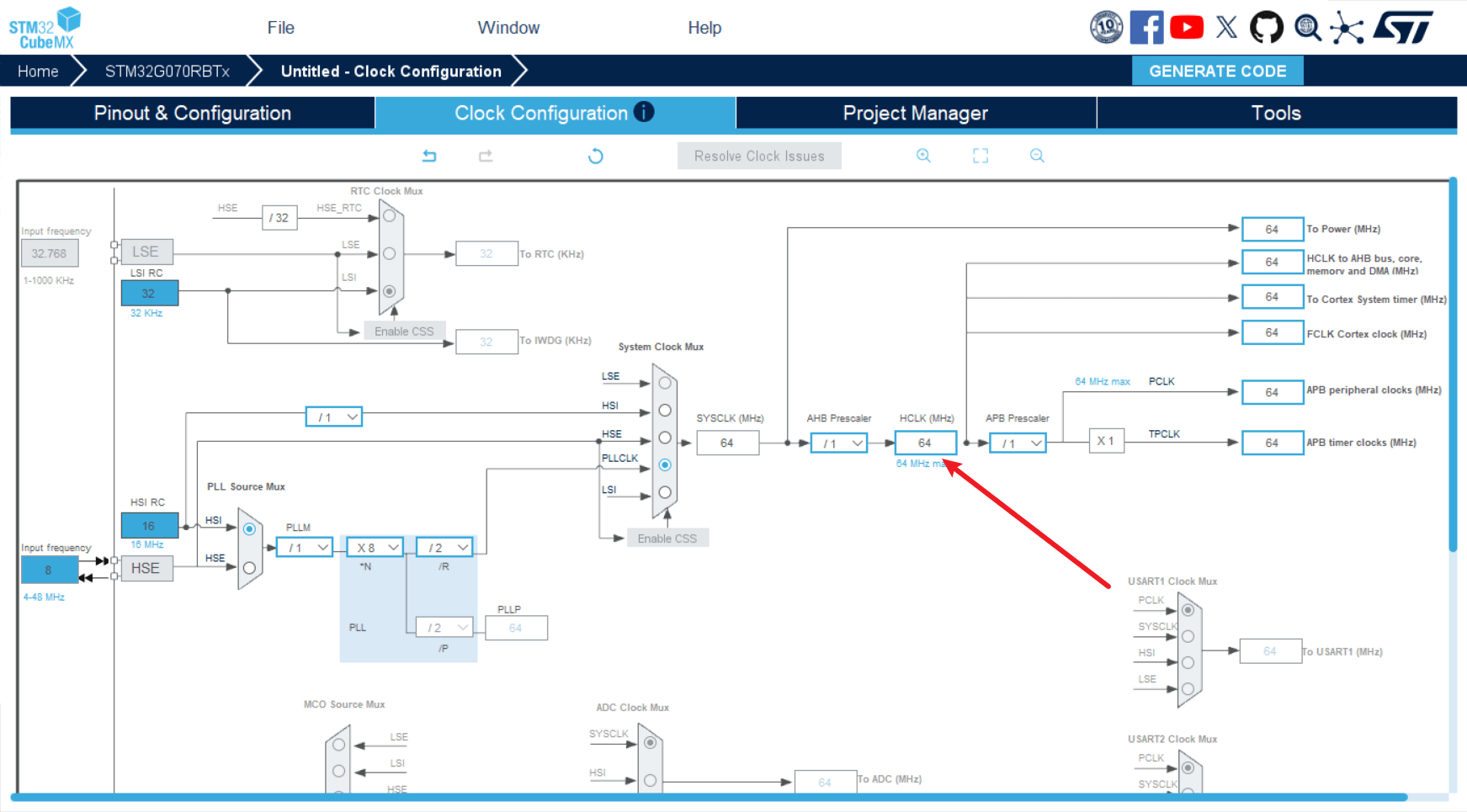
Task: Click the HCLK (MHz) value field
Action: [x=925, y=443]
